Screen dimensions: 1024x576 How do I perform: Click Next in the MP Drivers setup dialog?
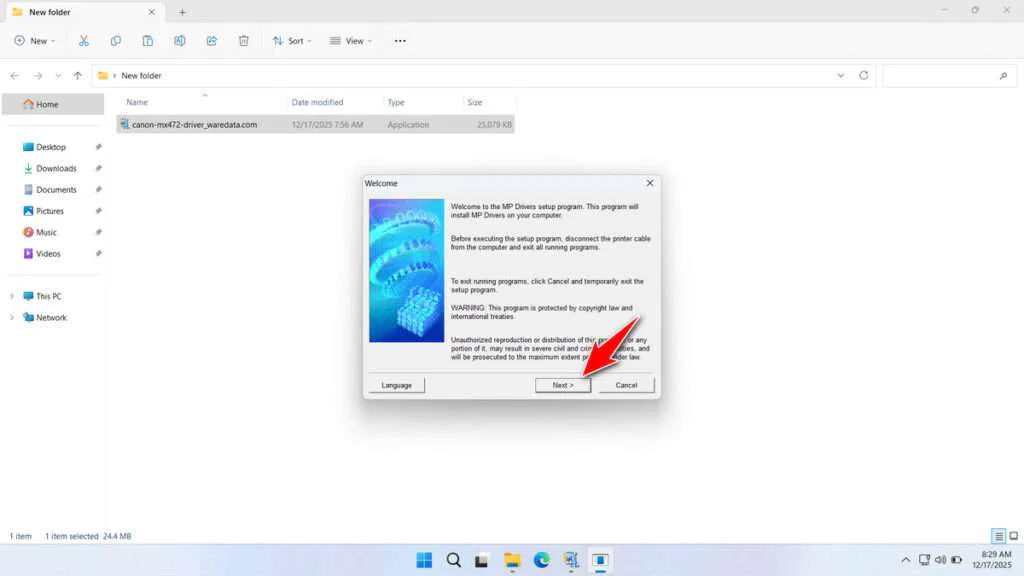[x=562, y=385]
